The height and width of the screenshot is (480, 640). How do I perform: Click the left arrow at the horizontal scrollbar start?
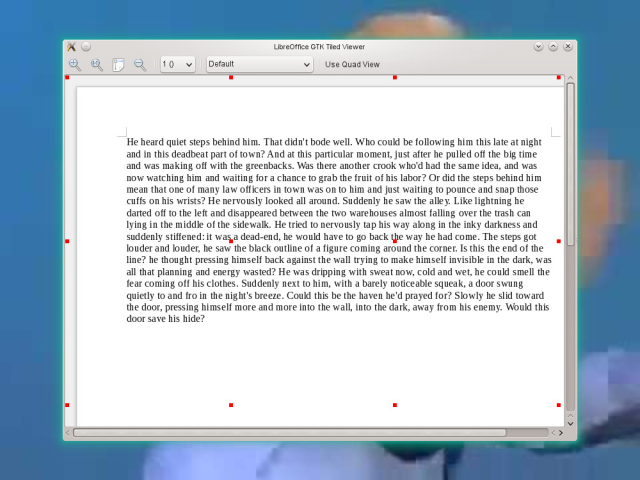68,433
